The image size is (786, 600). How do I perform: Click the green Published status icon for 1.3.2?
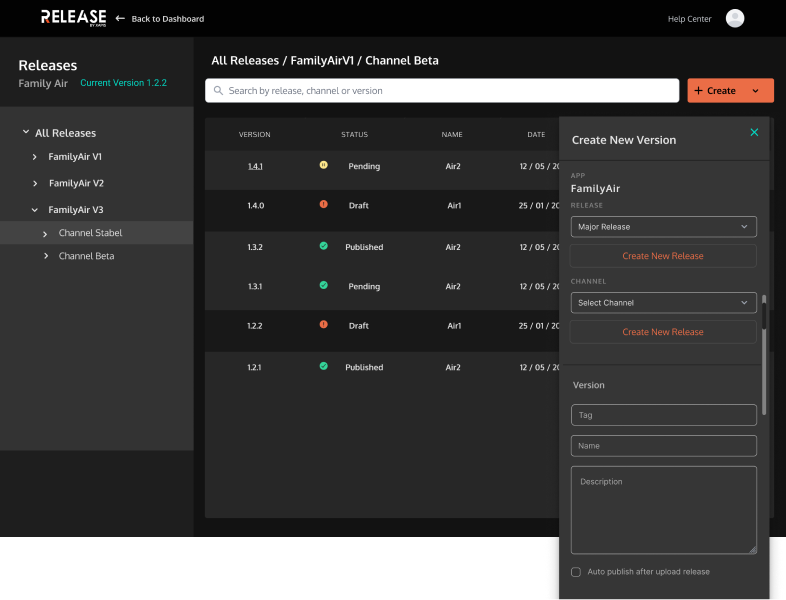323,246
